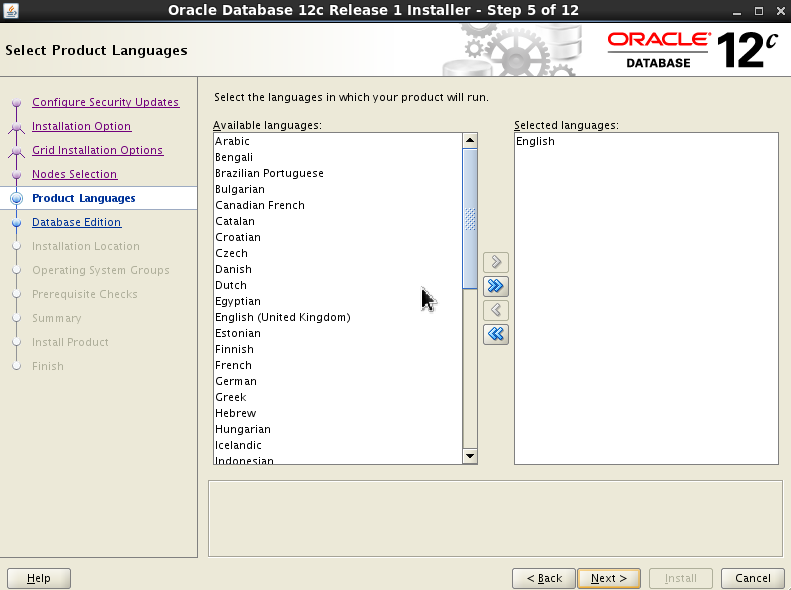Image resolution: width=791 pixels, height=590 pixels.
Task: Open the Configure Security Updates step
Action: click(105, 102)
